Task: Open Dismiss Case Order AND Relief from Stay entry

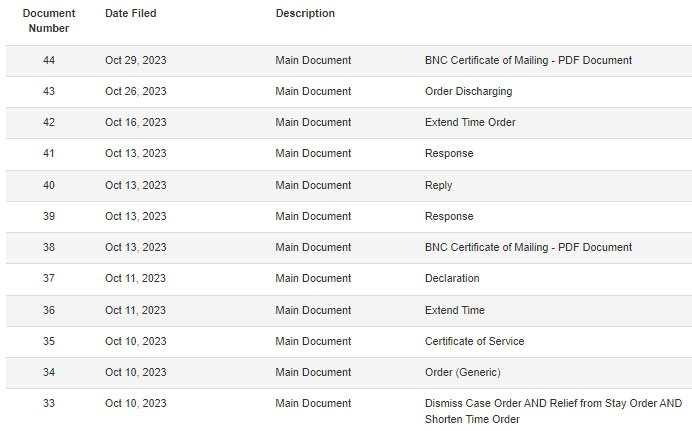Action: [553, 411]
